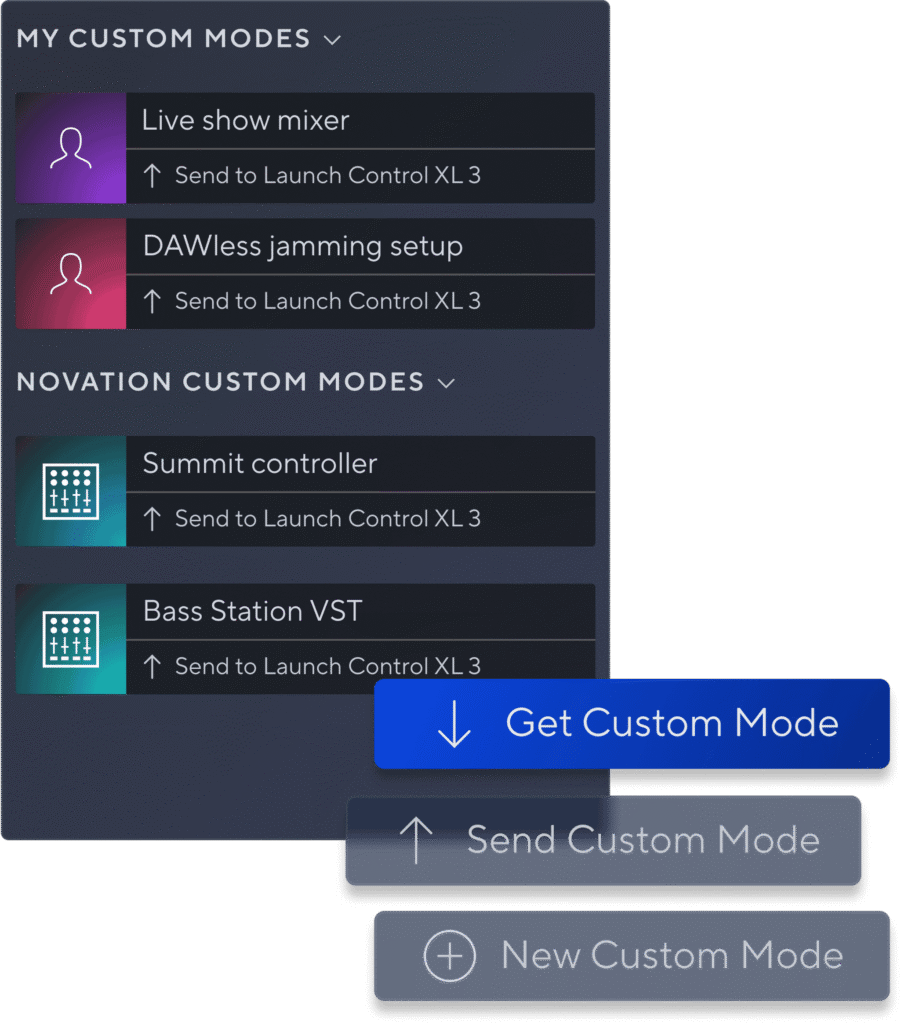901x1024 pixels.
Task: Select the controller icon for Summit controller
Action: coord(70,490)
